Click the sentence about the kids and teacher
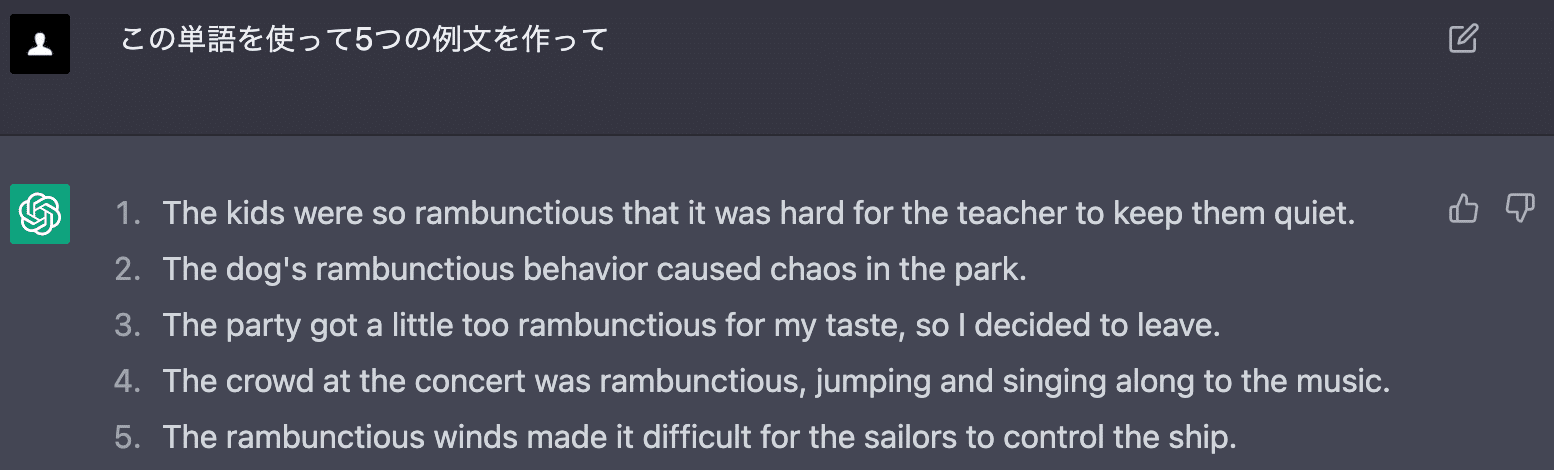Viewport: 1554px width, 470px height. coord(759,213)
